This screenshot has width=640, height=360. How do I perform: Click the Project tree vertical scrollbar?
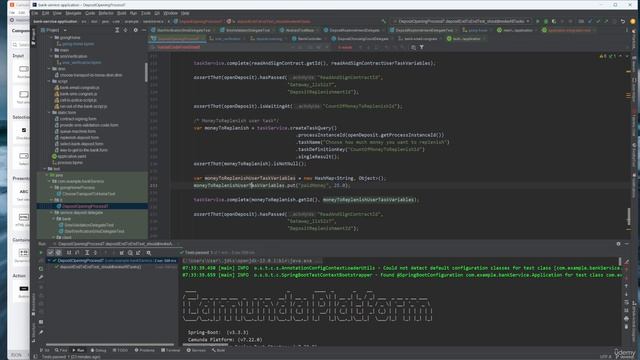(146, 72)
